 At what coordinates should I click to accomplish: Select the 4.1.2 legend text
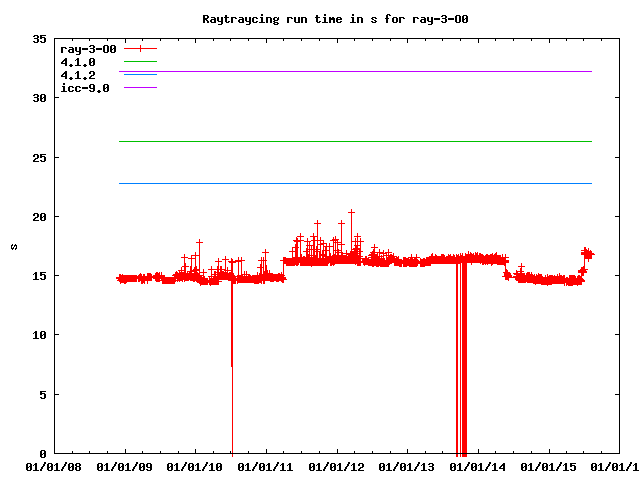click(x=78, y=75)
